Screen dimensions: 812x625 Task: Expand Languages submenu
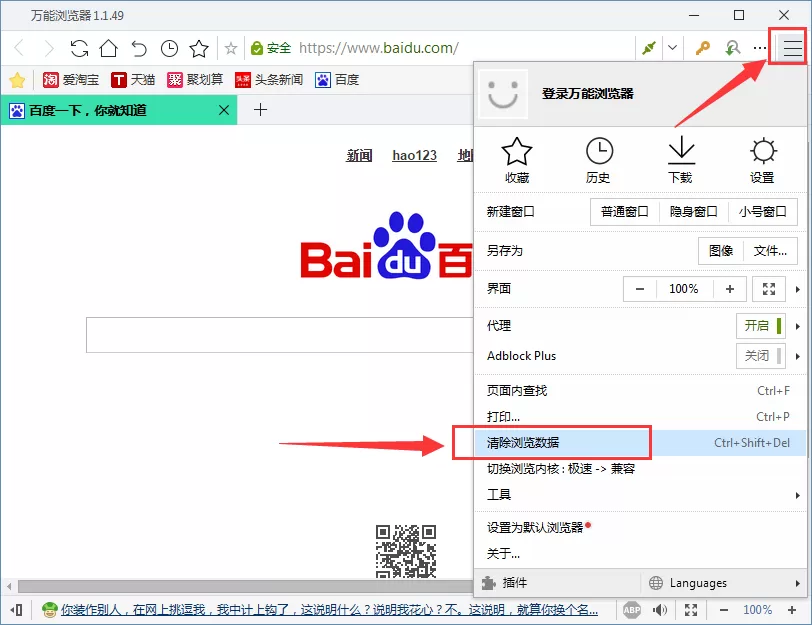pyautogui.click(x=725, y=583)
